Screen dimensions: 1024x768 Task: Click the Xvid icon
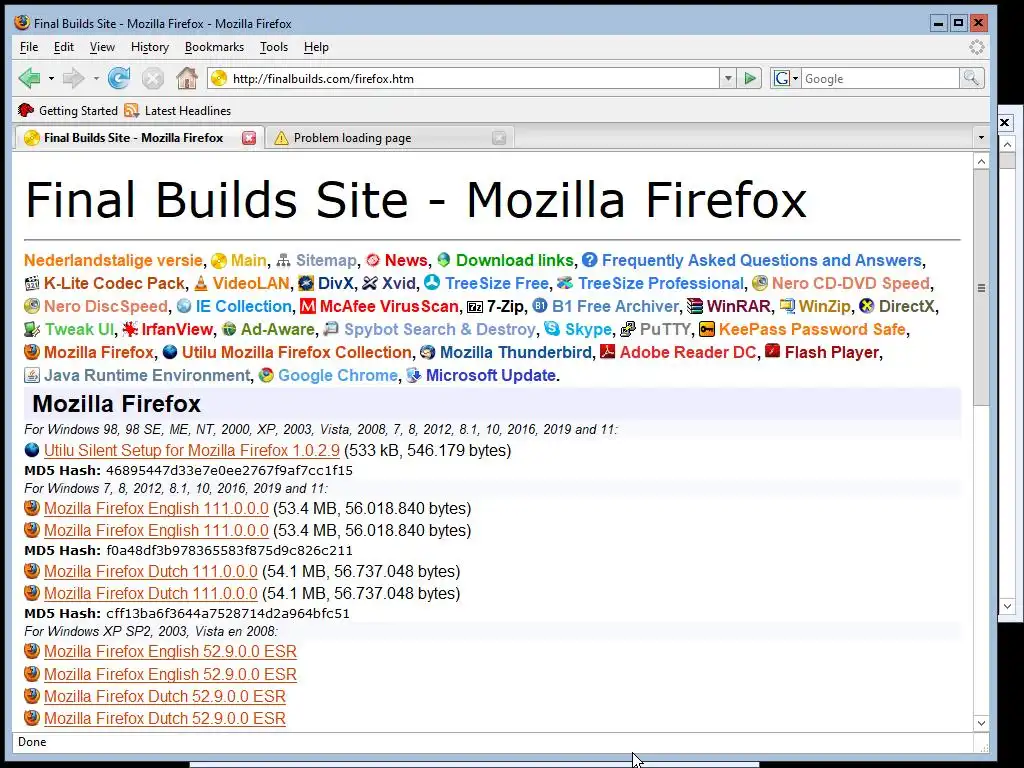click(370, 283)
